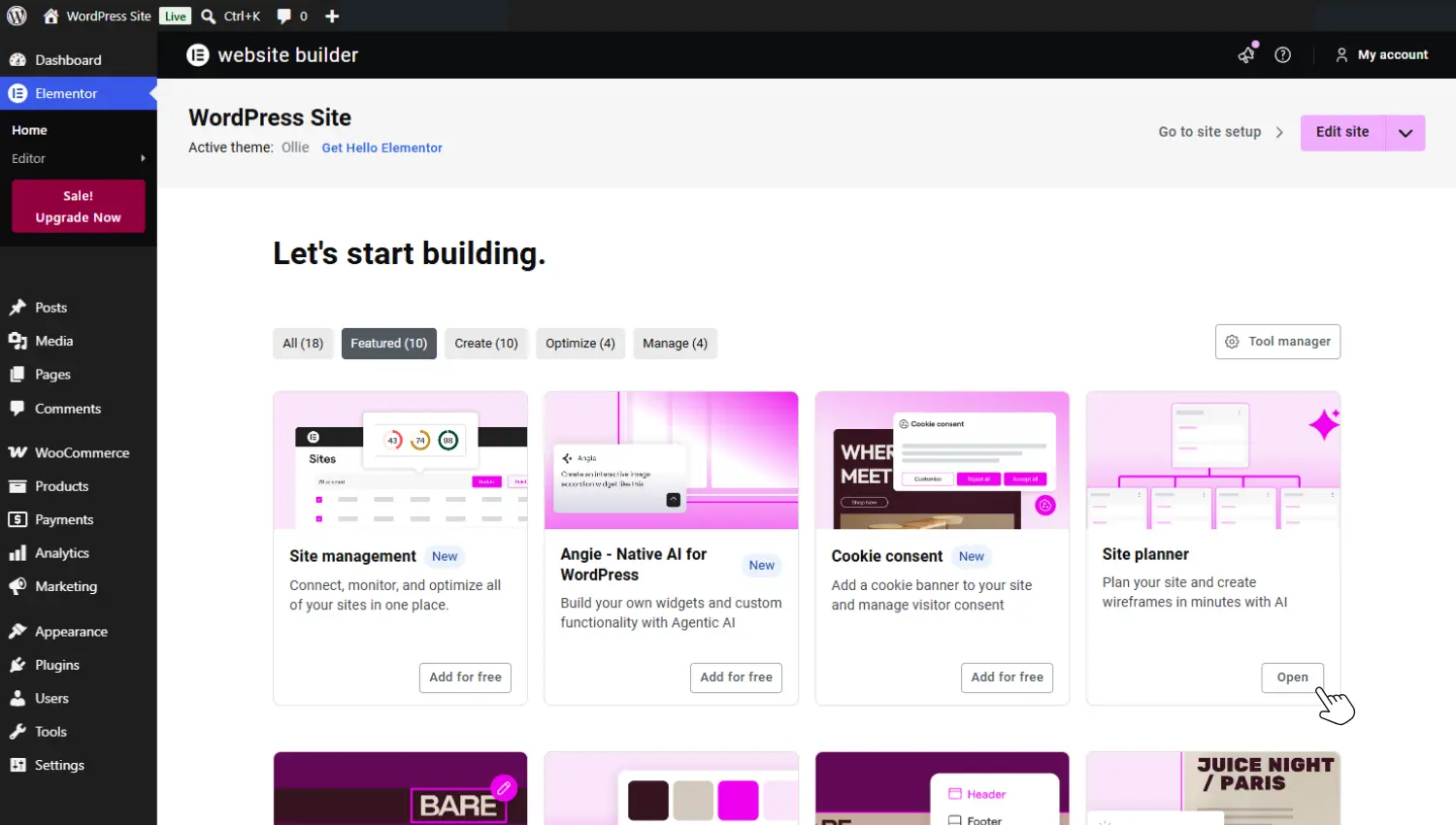Click the Site planner card thumbnail
This screenshot has width=1456, height=825.
[x=1213, y=460]
